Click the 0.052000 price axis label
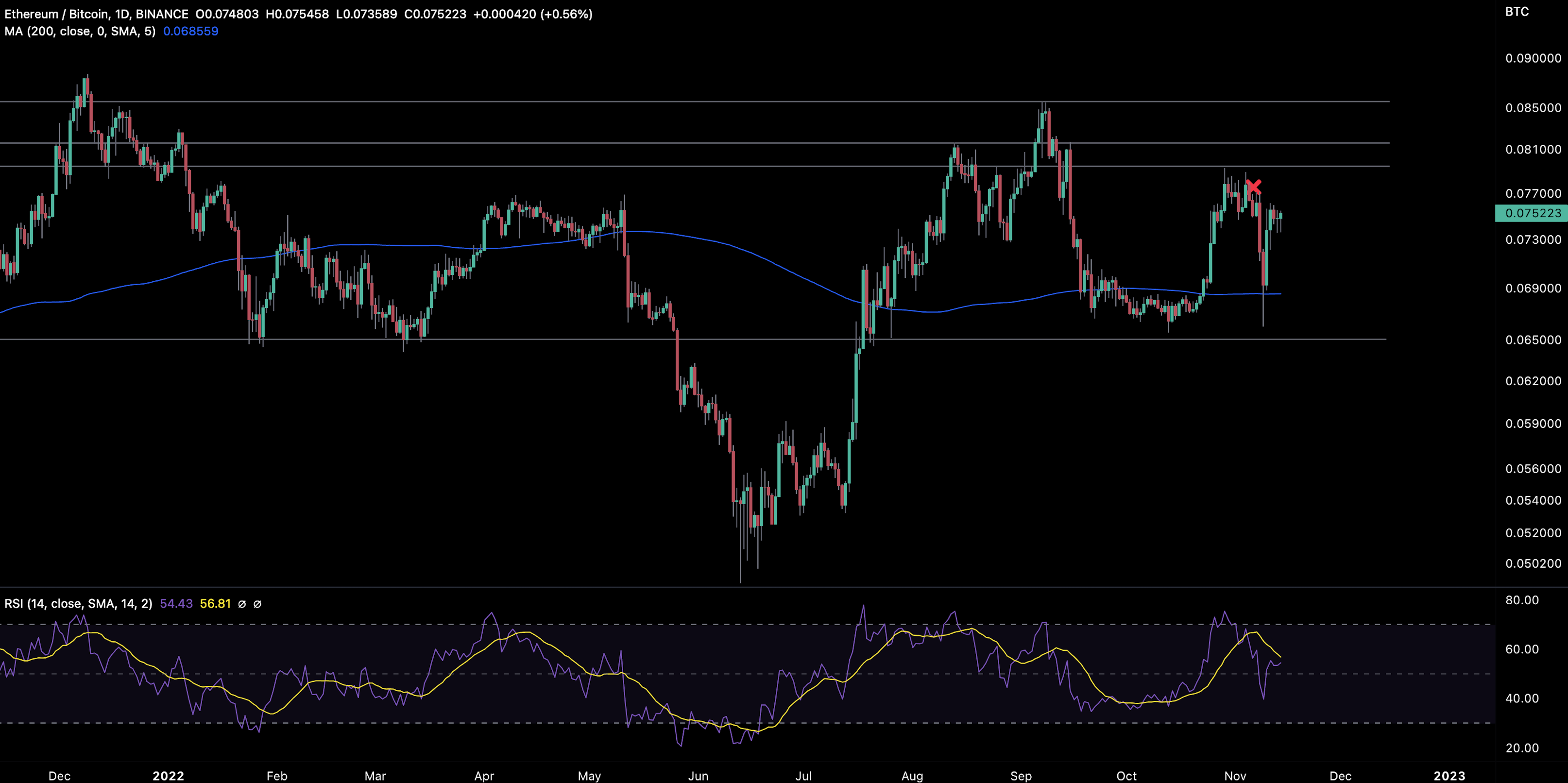 1534,533
